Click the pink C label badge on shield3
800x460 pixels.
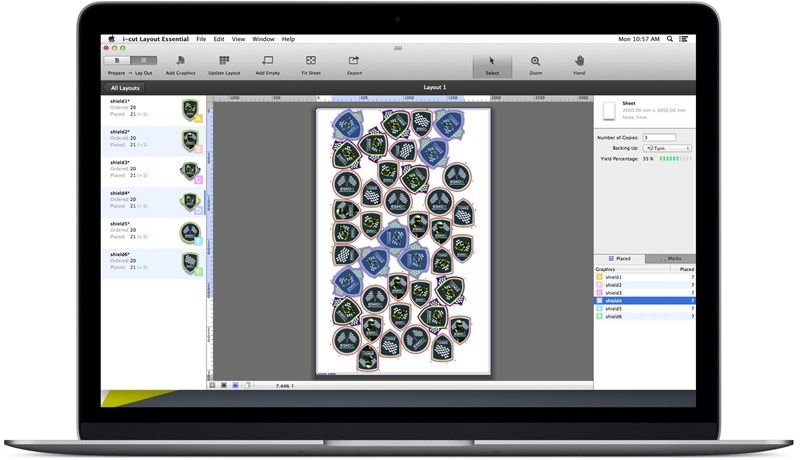click(198, 180)
